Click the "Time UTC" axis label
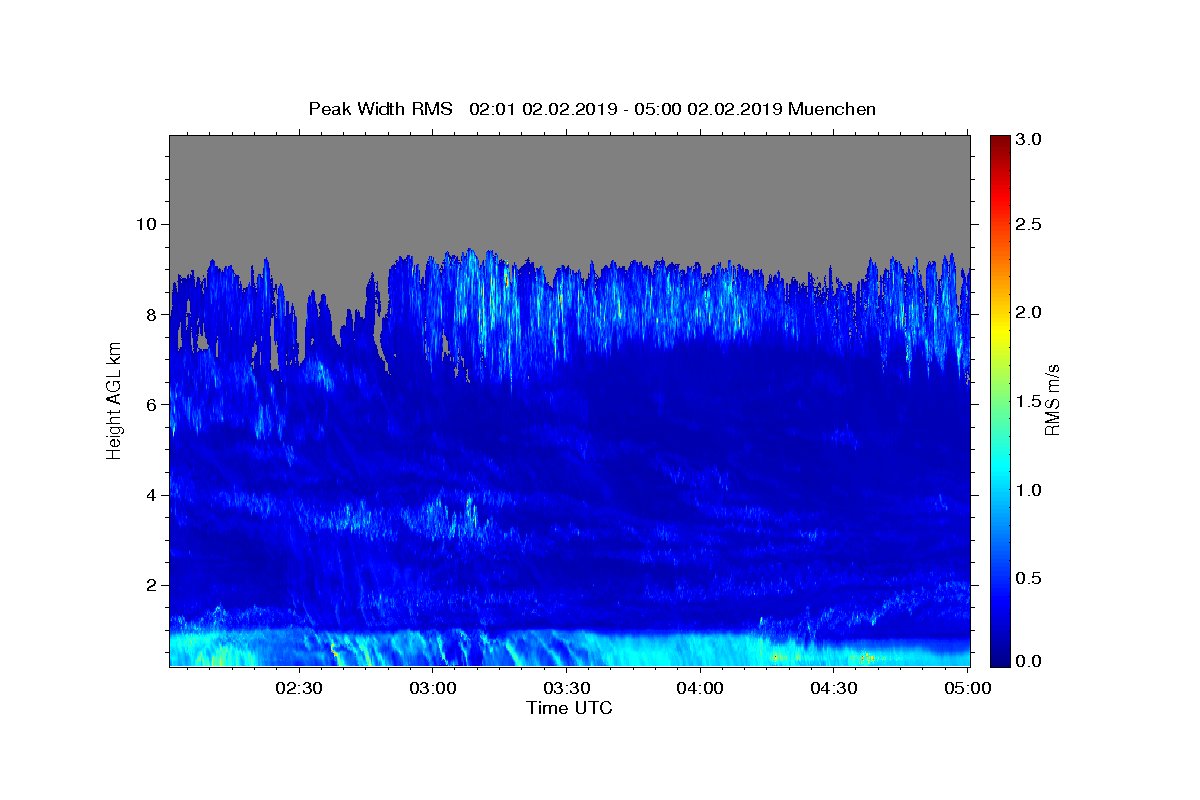 569,708
